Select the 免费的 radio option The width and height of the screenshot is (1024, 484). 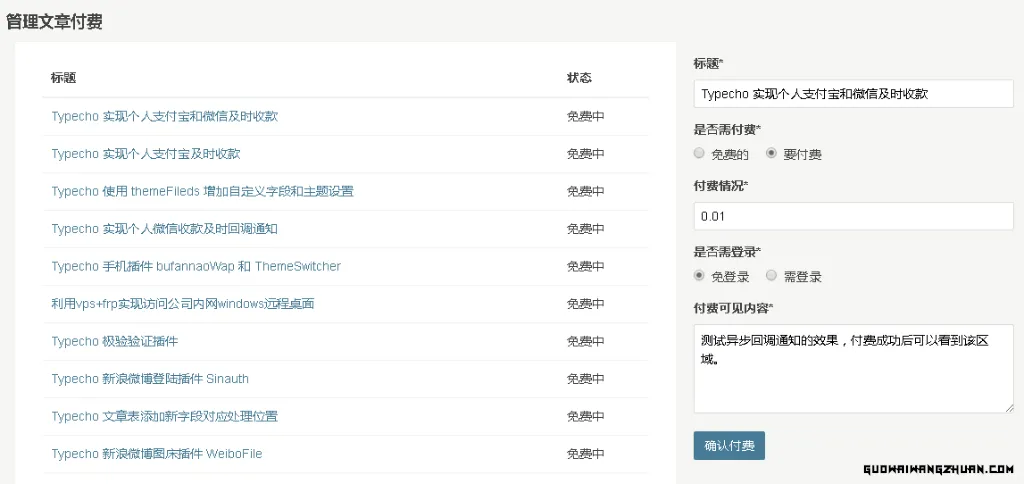699,153
